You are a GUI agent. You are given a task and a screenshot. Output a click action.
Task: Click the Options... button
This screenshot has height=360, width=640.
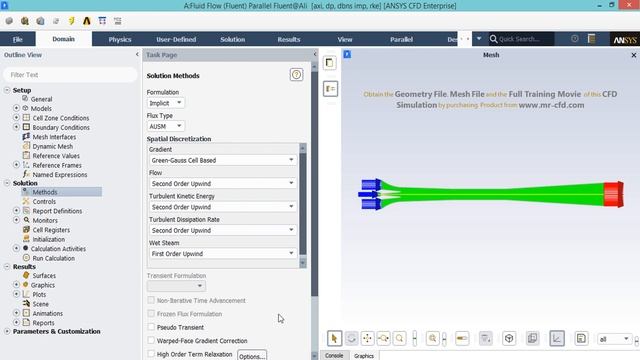tap(252, 356)
